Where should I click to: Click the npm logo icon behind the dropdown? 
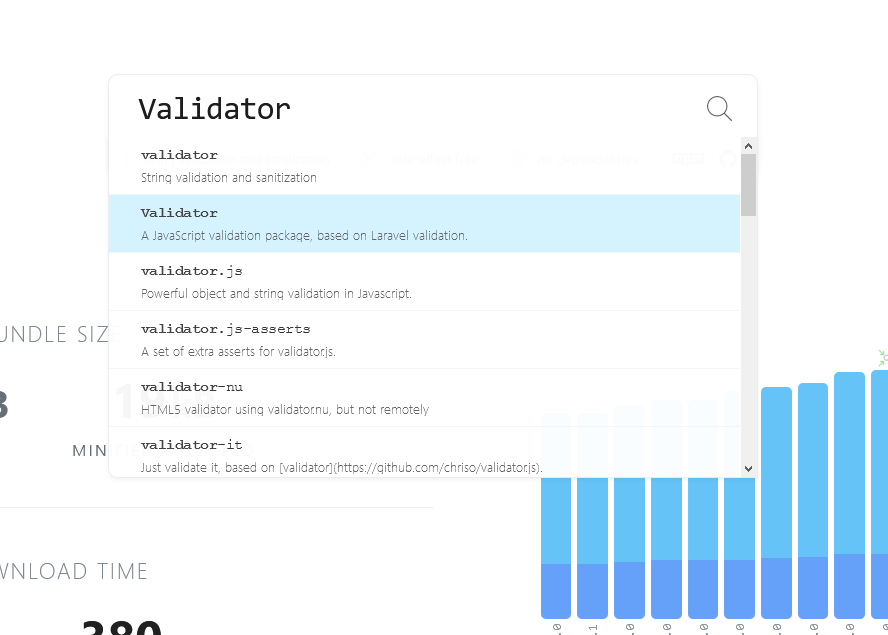tap(688, 159)
